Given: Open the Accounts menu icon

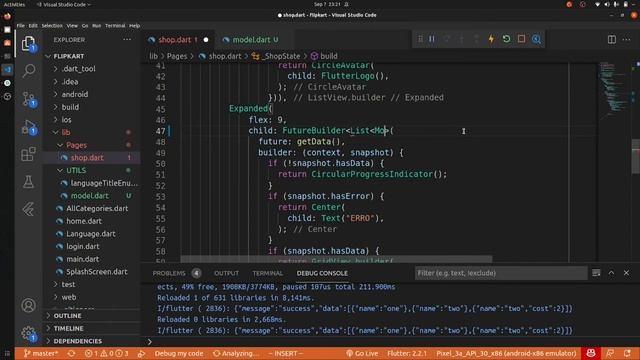Looking at the screenshot, I should tap(28, 305).
